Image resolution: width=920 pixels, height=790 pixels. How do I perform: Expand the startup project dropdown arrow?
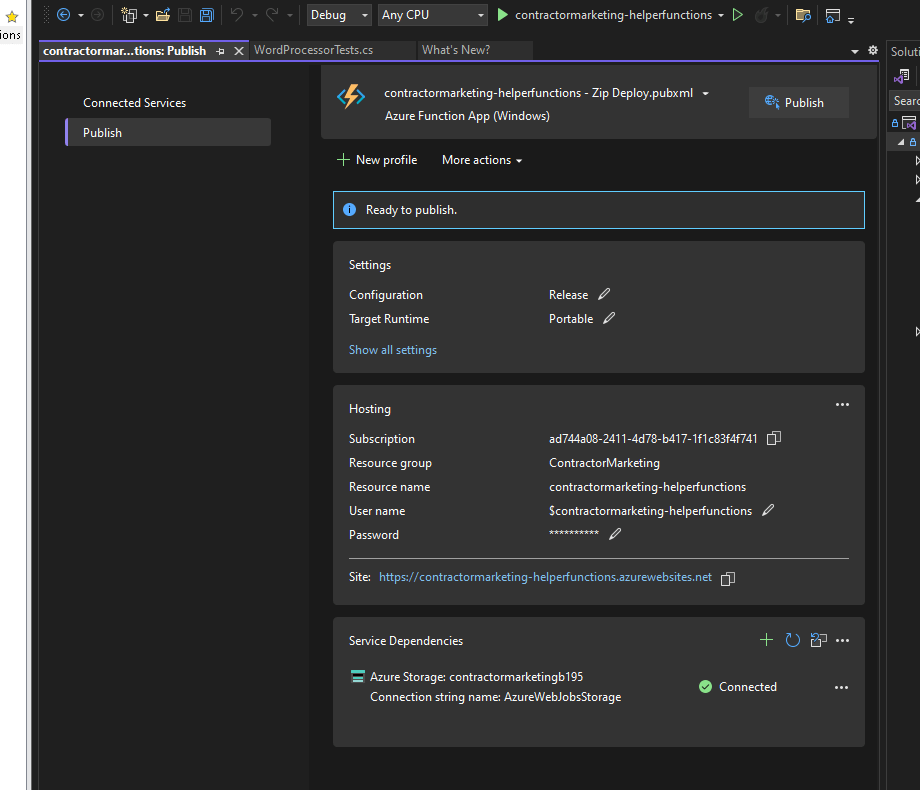pos(721,15)
